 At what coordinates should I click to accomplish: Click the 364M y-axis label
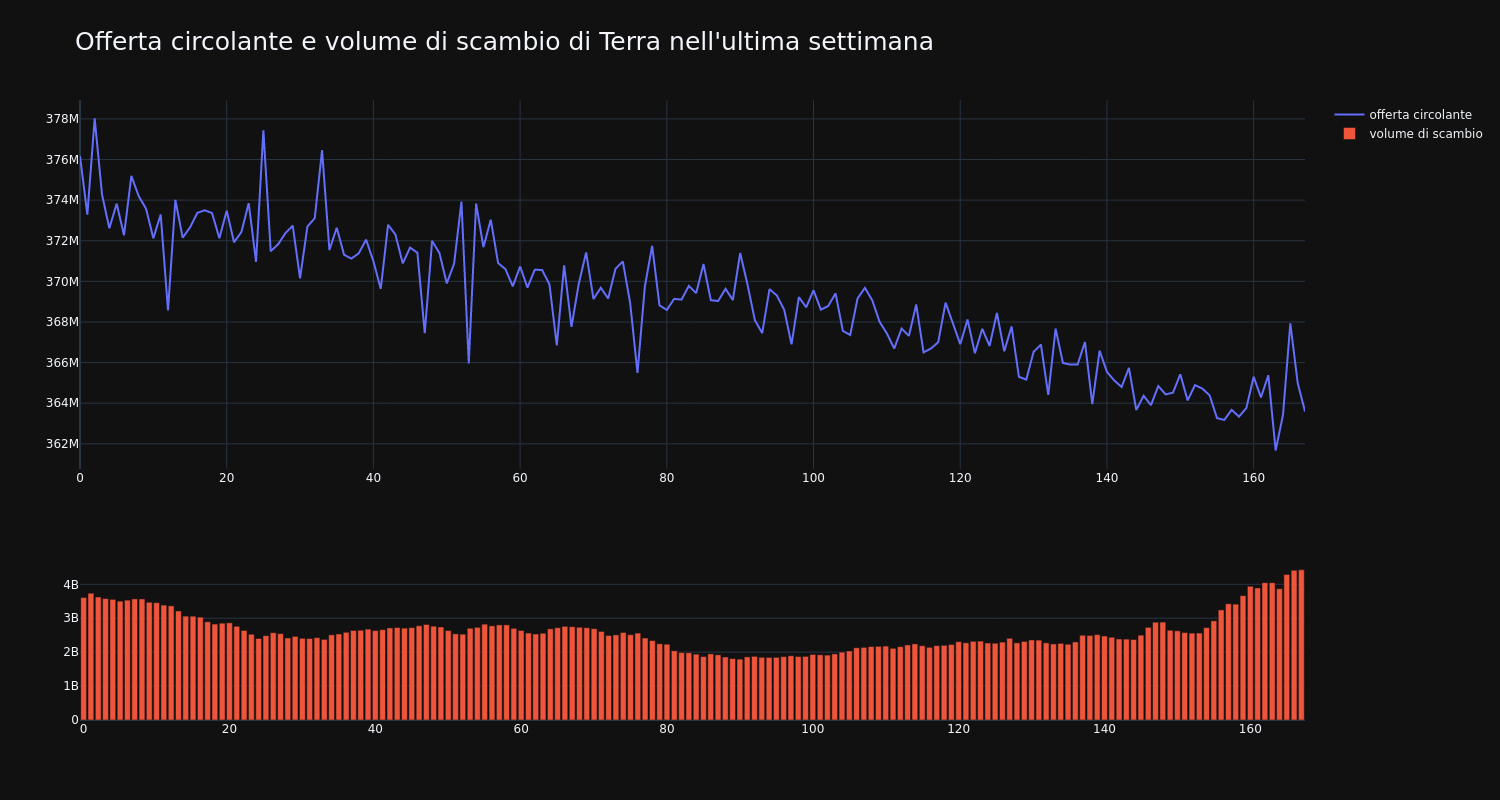click(x=62, y=403)
